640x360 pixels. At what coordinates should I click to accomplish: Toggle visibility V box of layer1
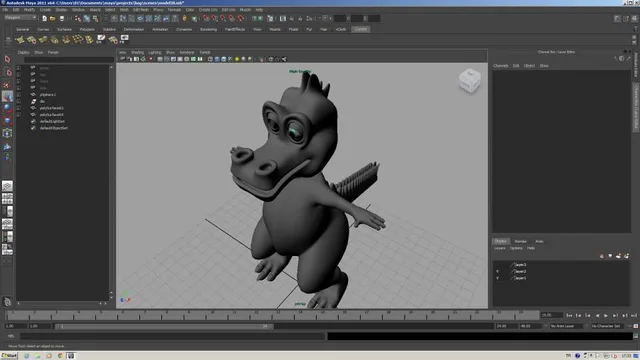pyautogui.click(x=497, y=278)
